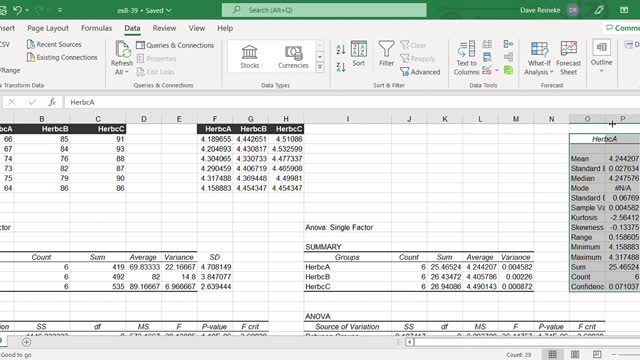Click cell value 4.189655
640x360 pixels.
pyautogui.click(x=215, y=139)
